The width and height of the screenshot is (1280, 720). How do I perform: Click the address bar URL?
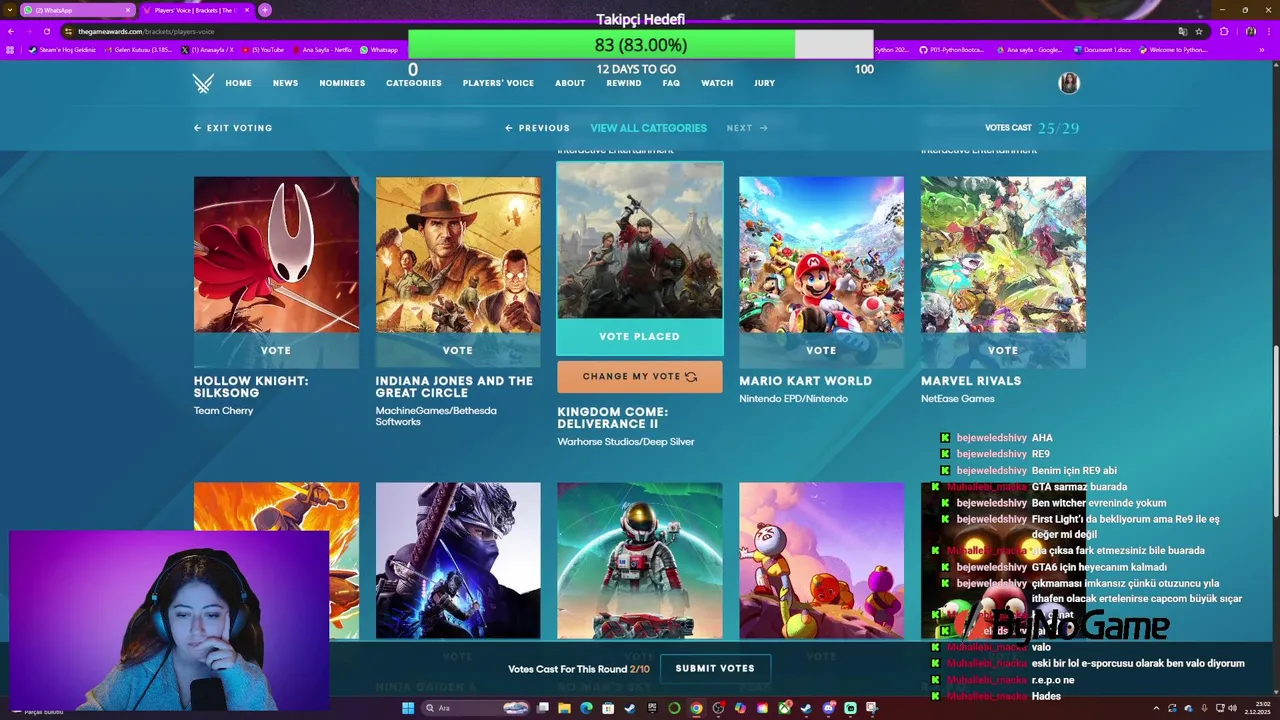point(146,31)
